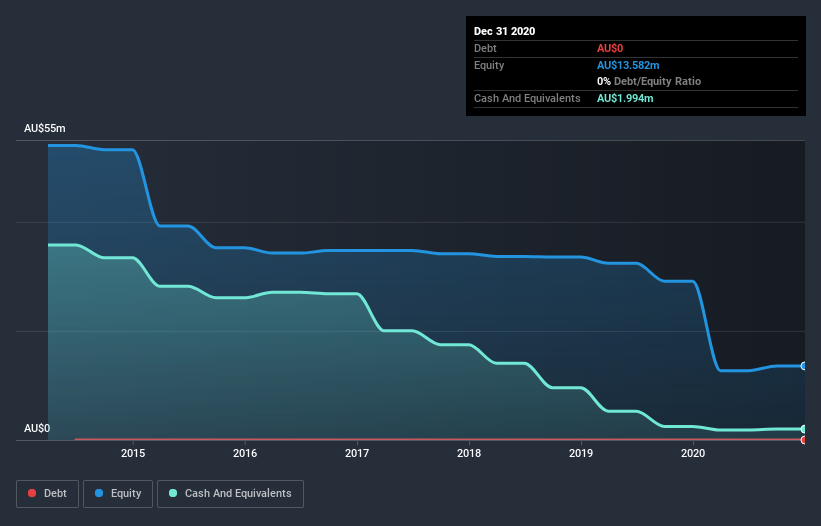Click the 2017 x-axis label
The image size is (821, 526).
click(357, 453)
